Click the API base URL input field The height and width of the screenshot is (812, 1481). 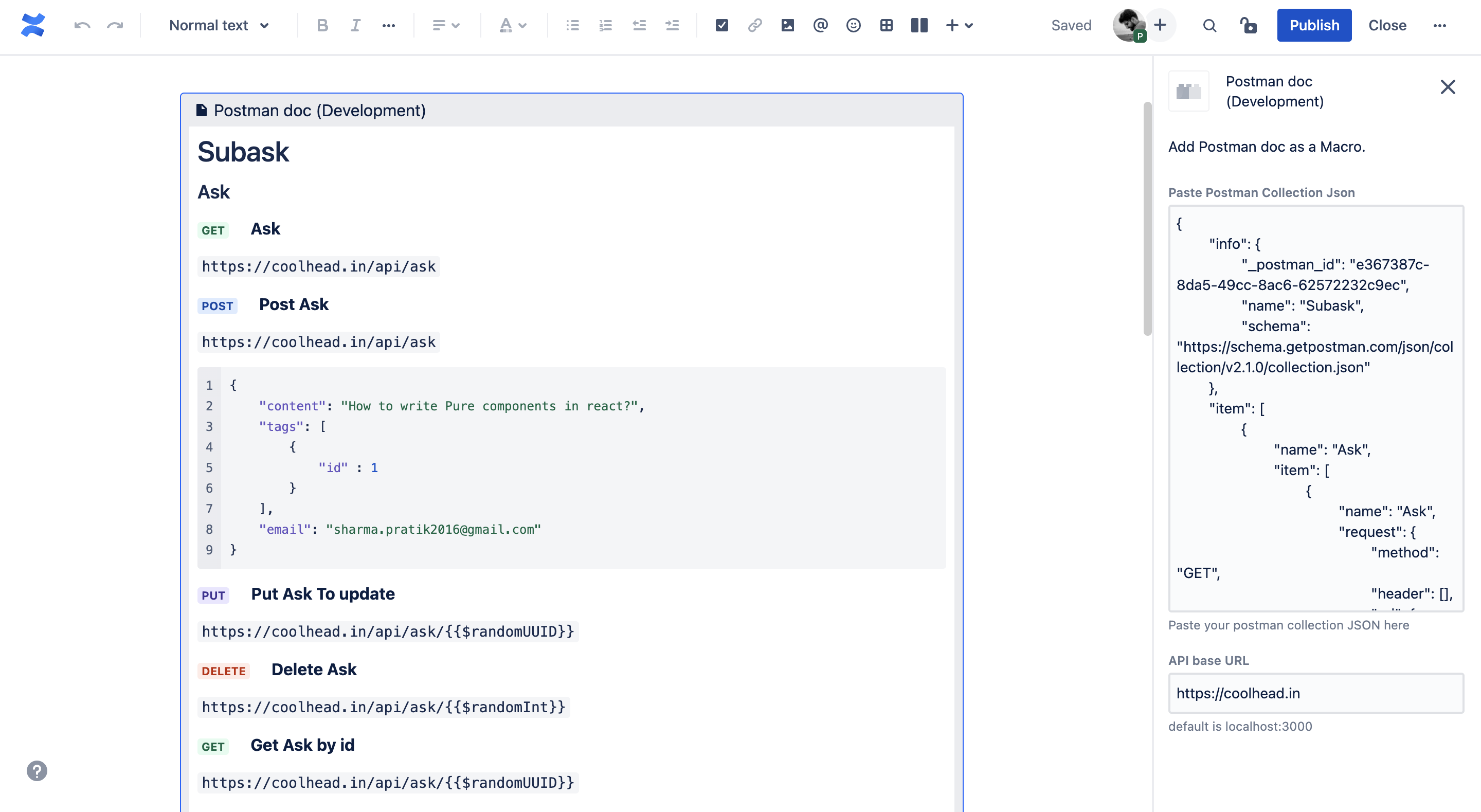[1315, 693]
